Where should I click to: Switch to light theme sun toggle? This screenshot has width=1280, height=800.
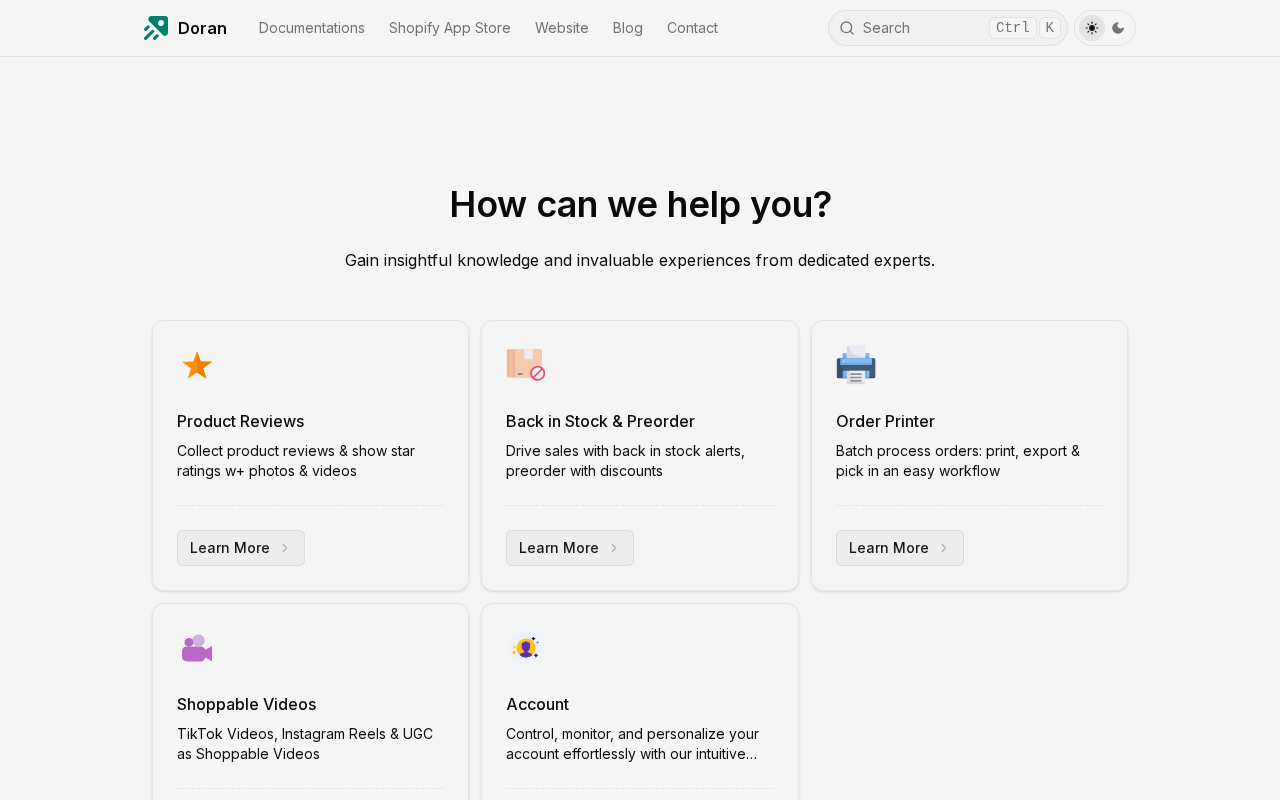[x=1092, y=28]
